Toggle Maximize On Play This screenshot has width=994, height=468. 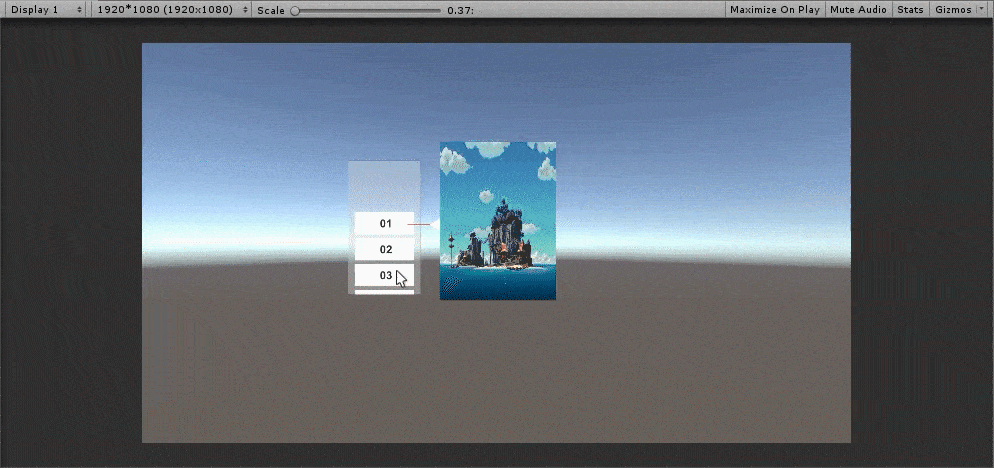(775, 10)
